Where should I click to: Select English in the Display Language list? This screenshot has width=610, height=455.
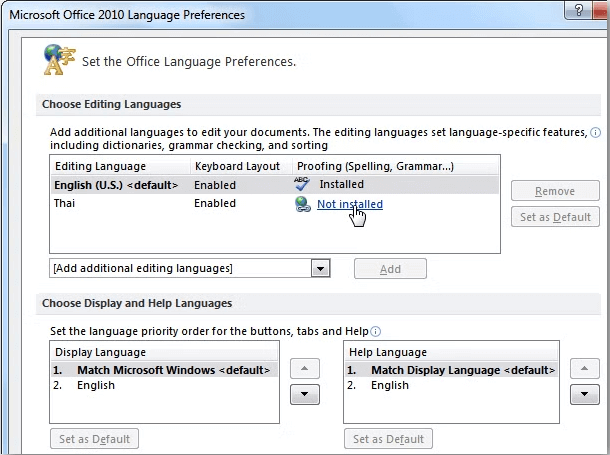pyautogui.click(x=165, y=385)
